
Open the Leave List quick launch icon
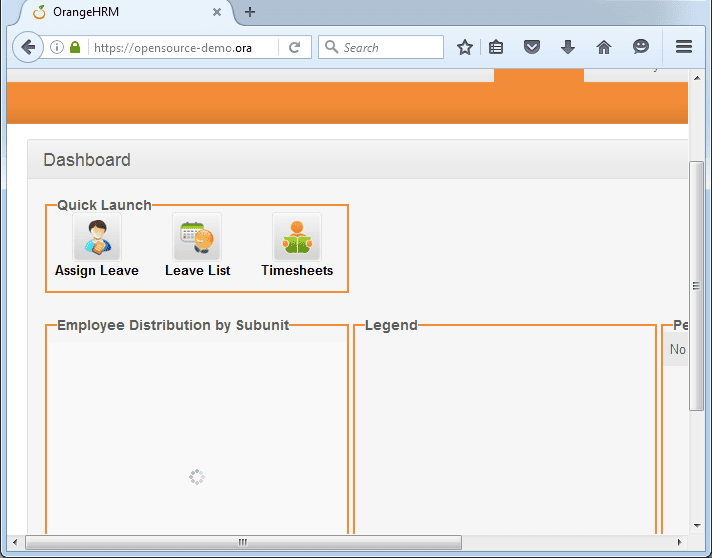[x=197, y=237]
